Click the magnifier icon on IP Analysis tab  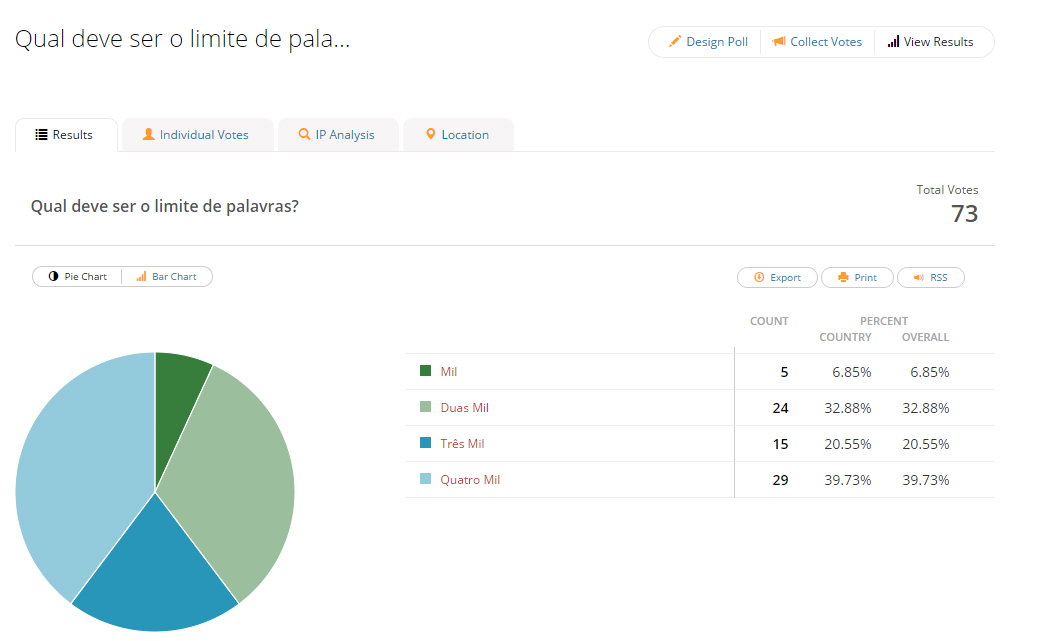[304, 135]
